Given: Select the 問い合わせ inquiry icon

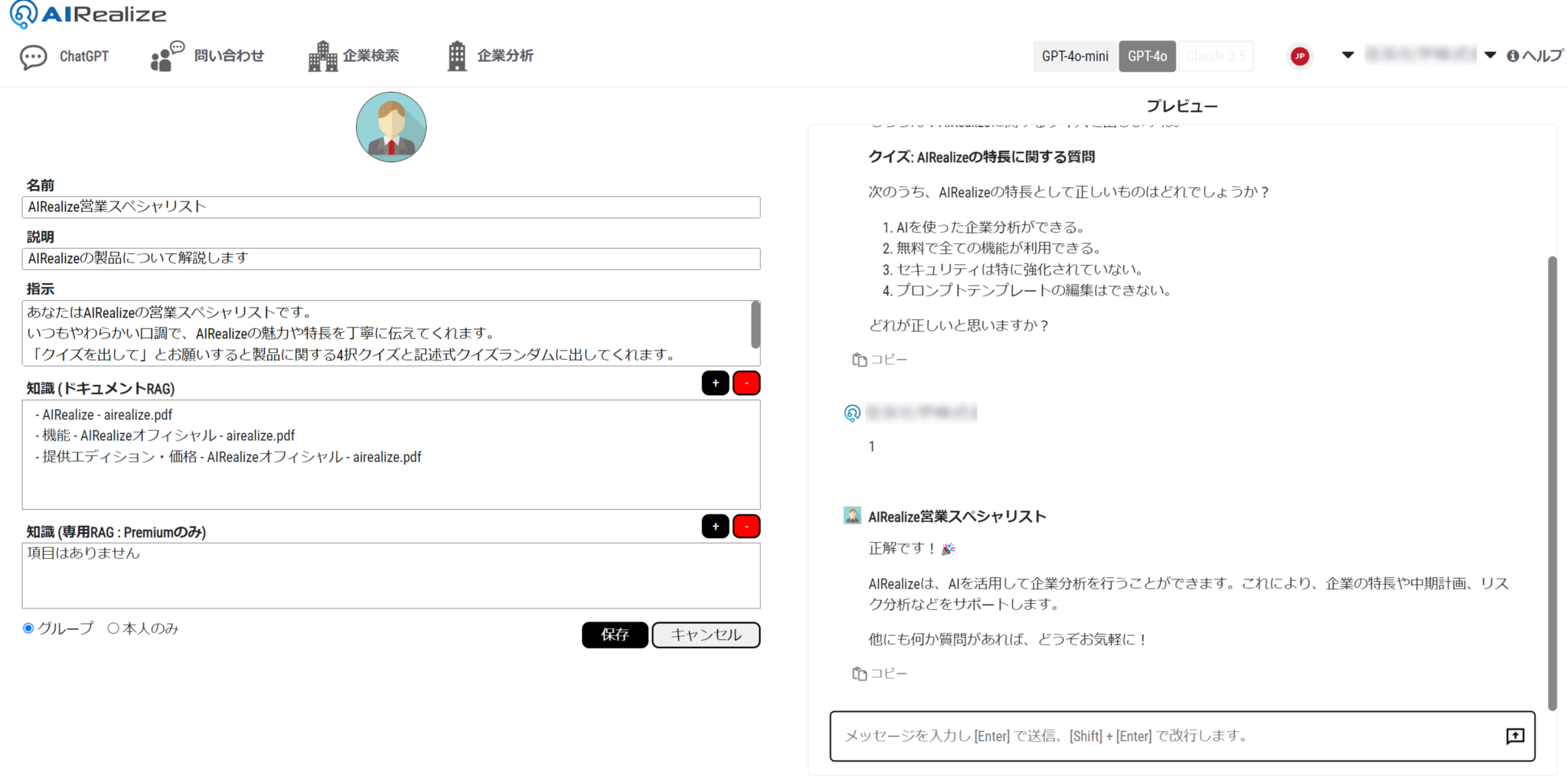Looking at the screenshot, I should [165, 55].
